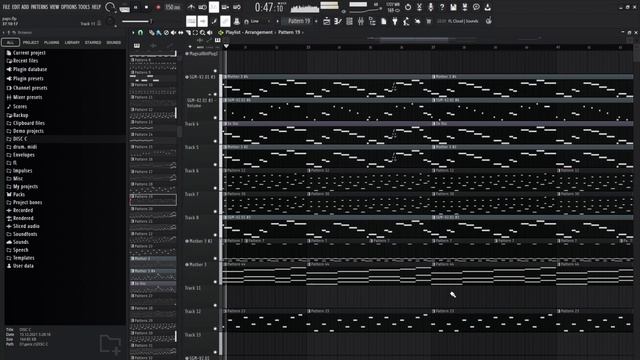Stop playback with the stop button

pos(147,7)
